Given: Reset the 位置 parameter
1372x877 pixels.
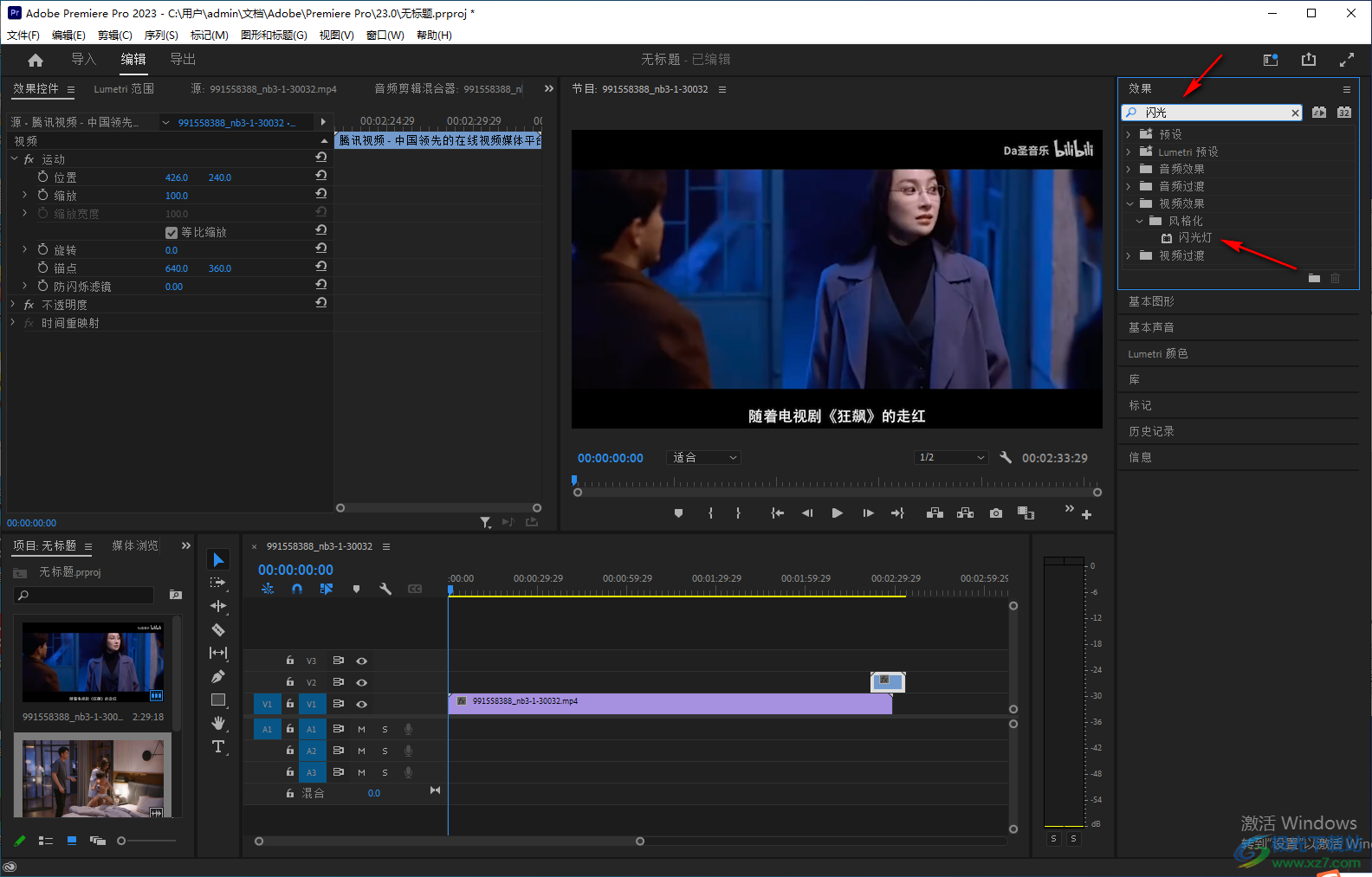Looking at the screenshot, I should point(321,176).
